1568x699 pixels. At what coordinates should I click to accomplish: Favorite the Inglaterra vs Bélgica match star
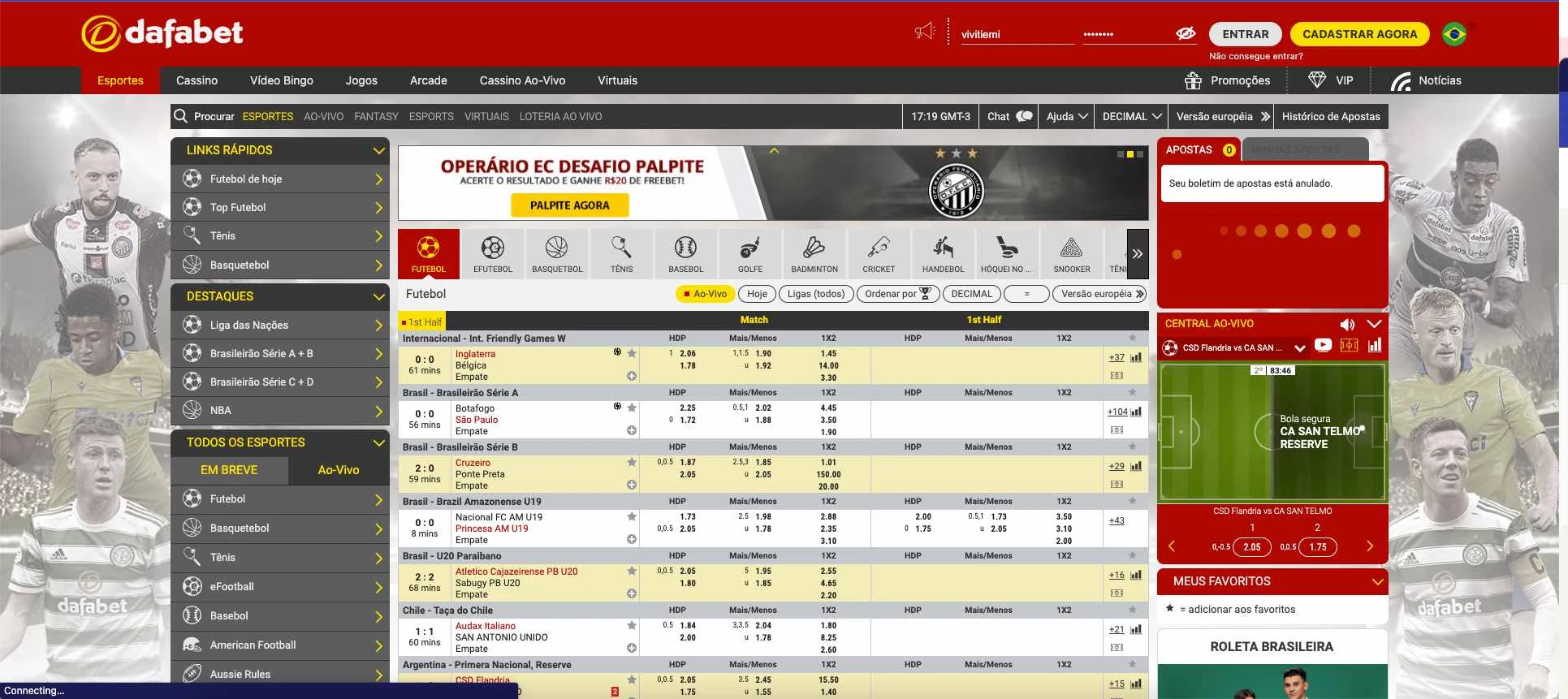(x=632, y=353)
